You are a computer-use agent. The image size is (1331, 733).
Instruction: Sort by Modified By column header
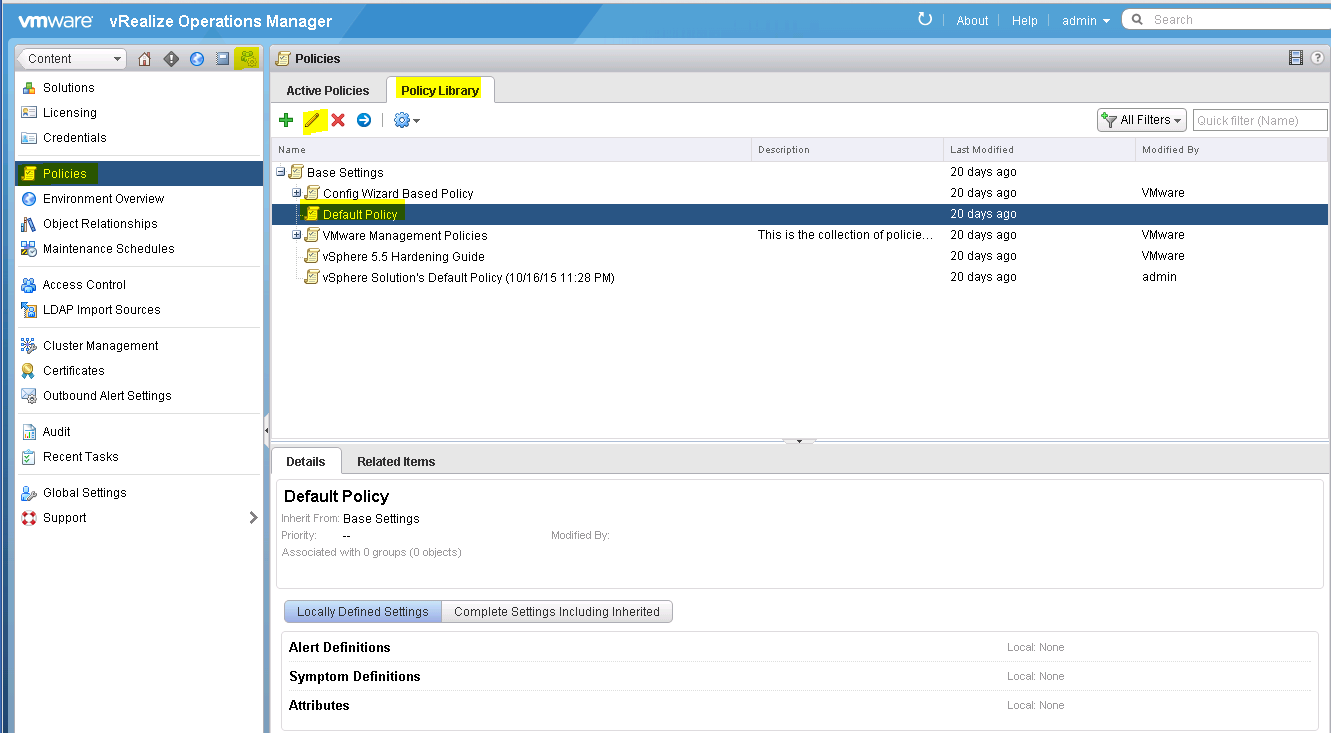click(1232, 150)
